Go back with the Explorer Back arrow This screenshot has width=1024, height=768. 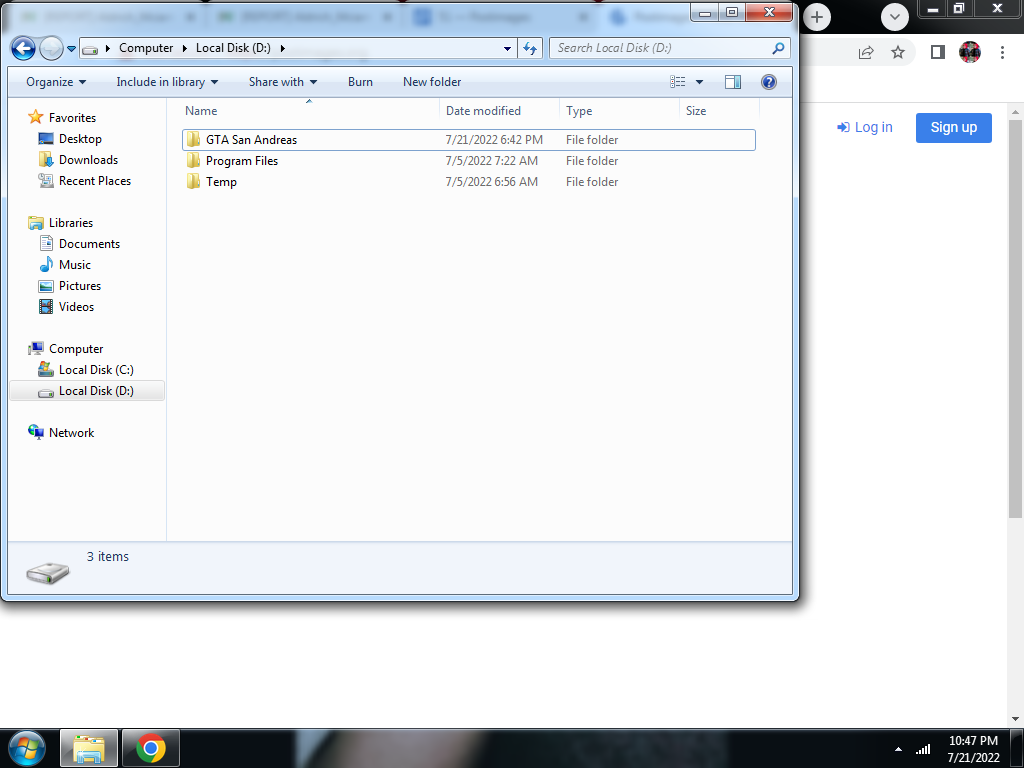click(x=24, y=48)
